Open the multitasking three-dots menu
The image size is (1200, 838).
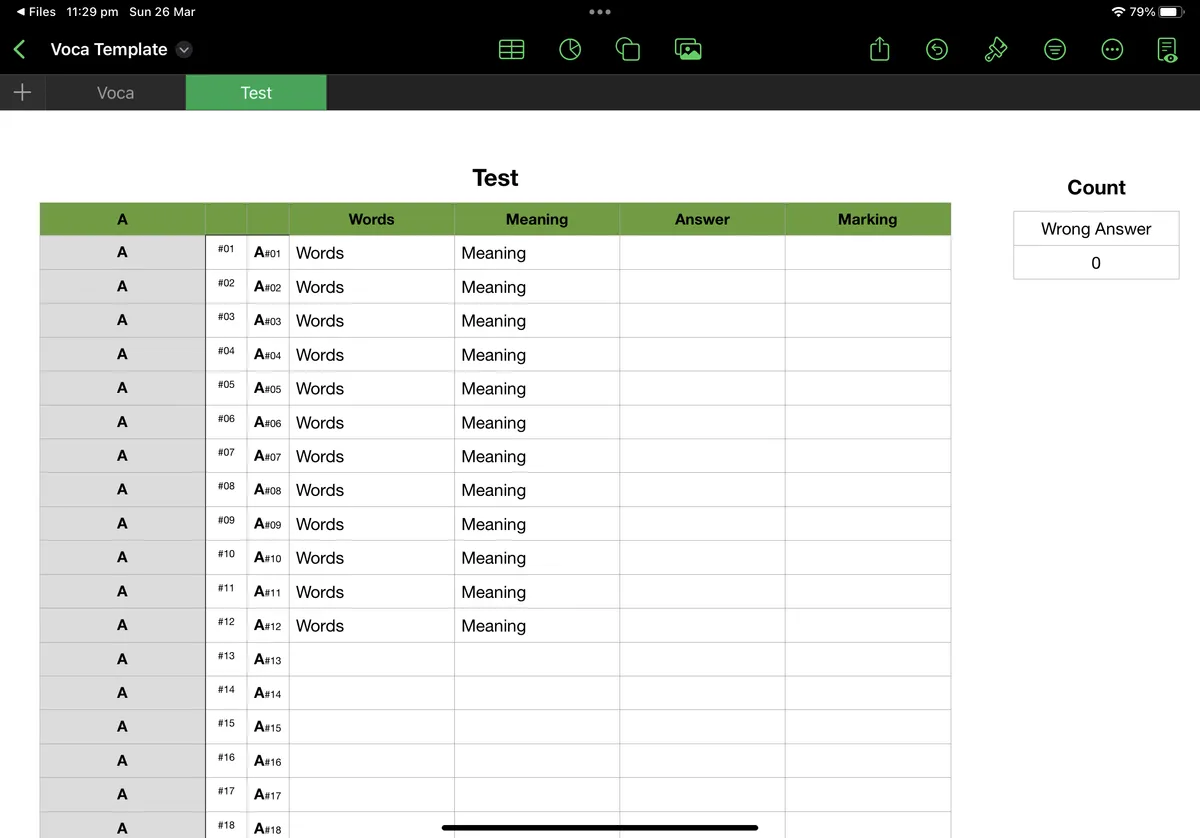click(x=600, y=12)
